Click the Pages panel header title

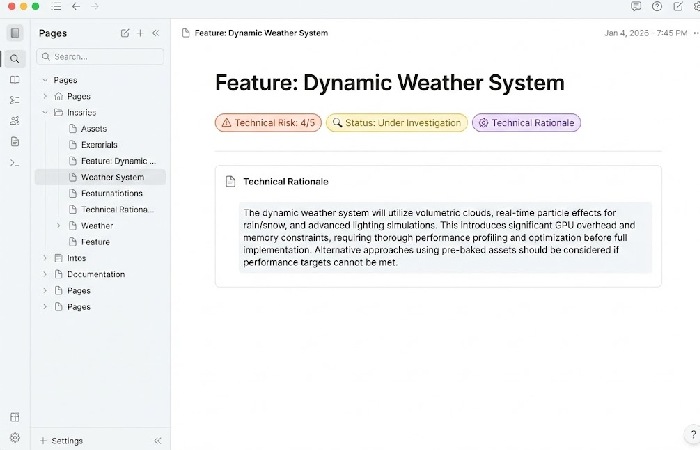coord(53,33)
